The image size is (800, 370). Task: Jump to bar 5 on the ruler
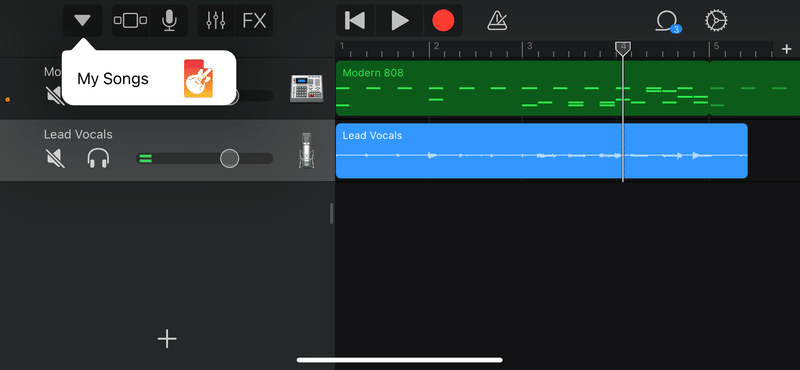coord(716,46)
